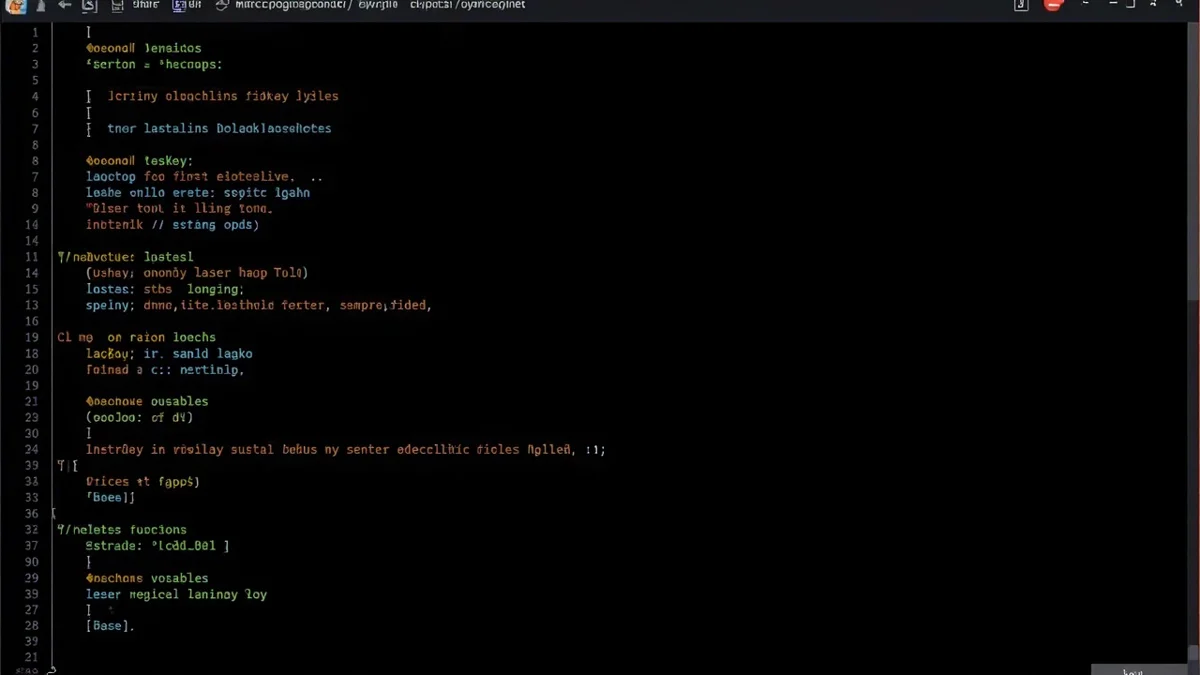Viewport: 1200px width, 675px height.
Task: Click text 'lostas: stbs longing;'
Action: (x=165, y=289)
